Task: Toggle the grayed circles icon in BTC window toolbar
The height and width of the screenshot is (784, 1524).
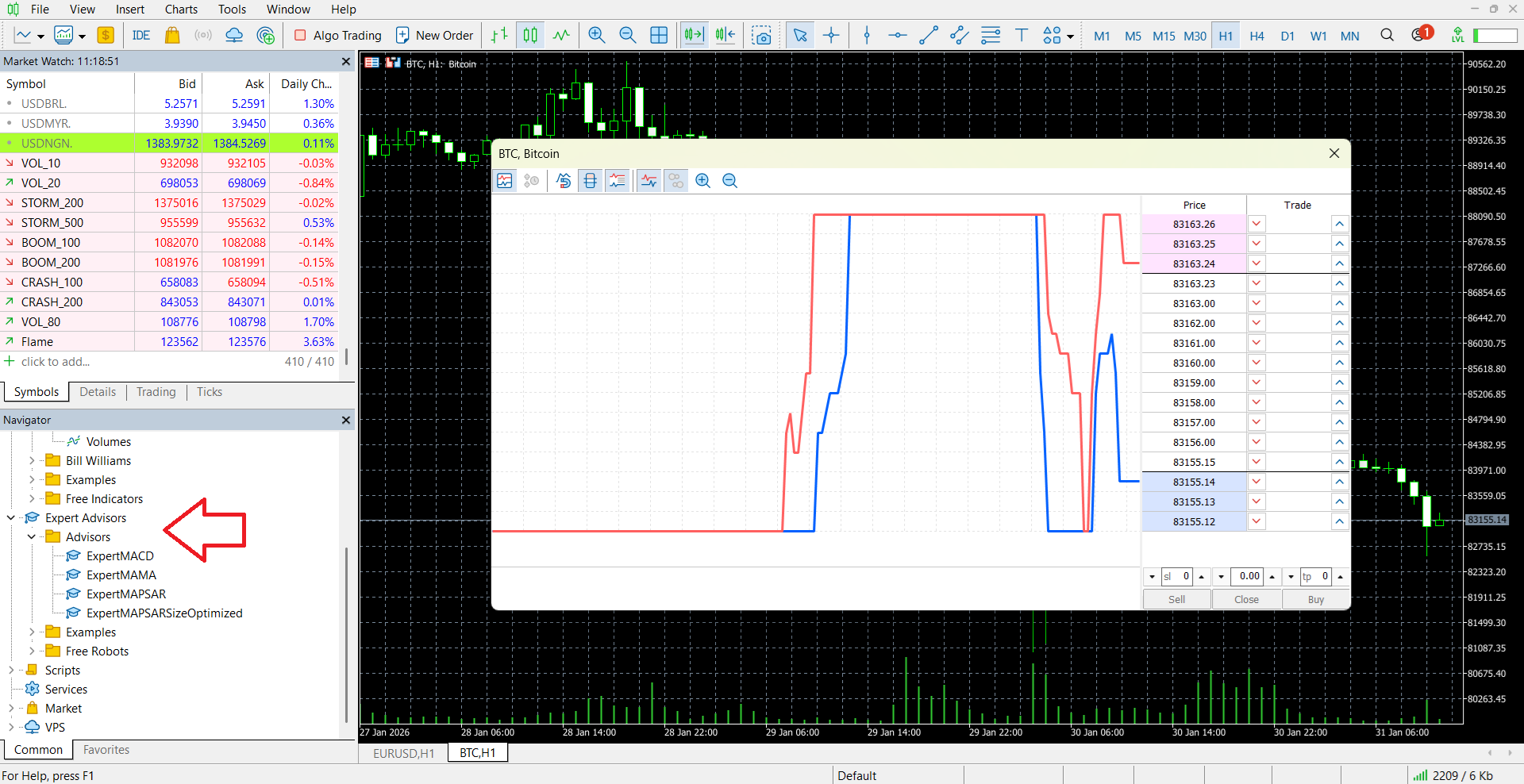Action: [x=676, y=181]
